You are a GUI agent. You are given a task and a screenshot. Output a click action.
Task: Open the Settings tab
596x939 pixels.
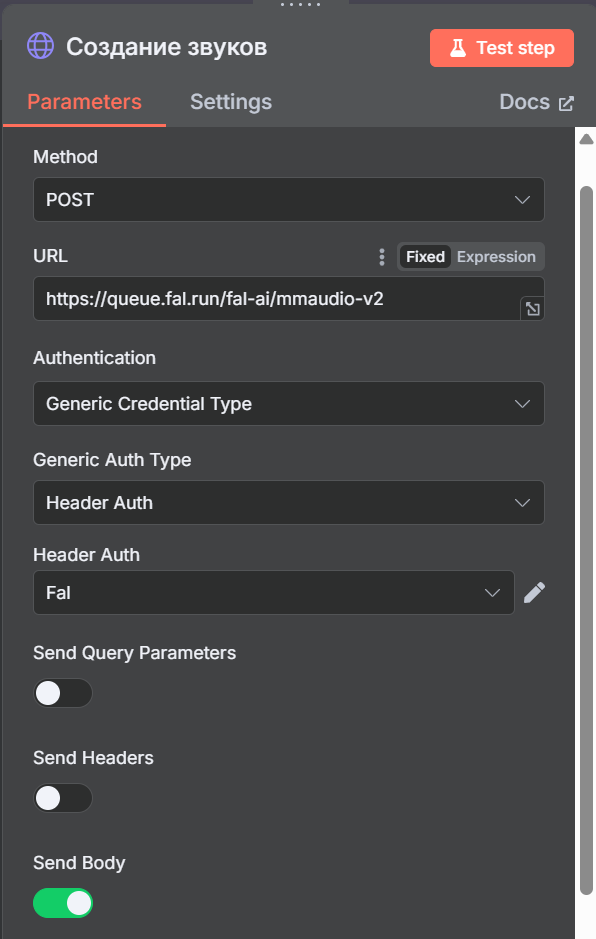click(x=231, y=102)
